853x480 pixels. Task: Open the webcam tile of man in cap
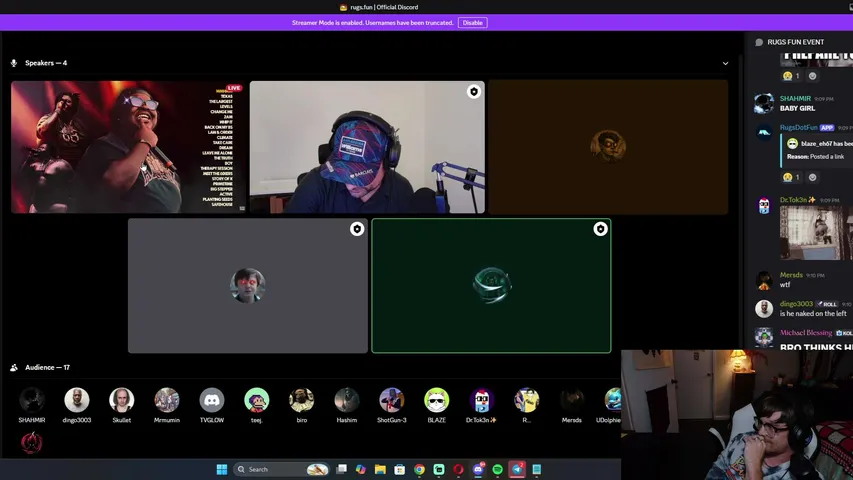pos(367,147)
